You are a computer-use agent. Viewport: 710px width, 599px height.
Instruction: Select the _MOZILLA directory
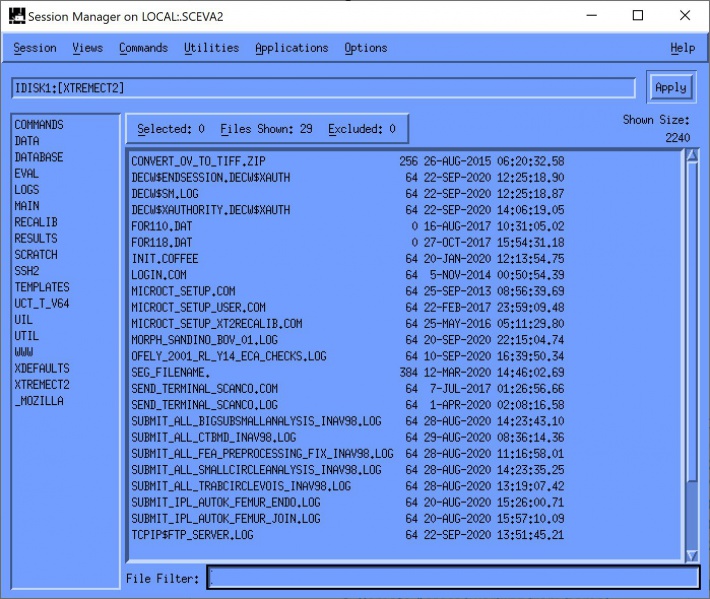[39, 402]
